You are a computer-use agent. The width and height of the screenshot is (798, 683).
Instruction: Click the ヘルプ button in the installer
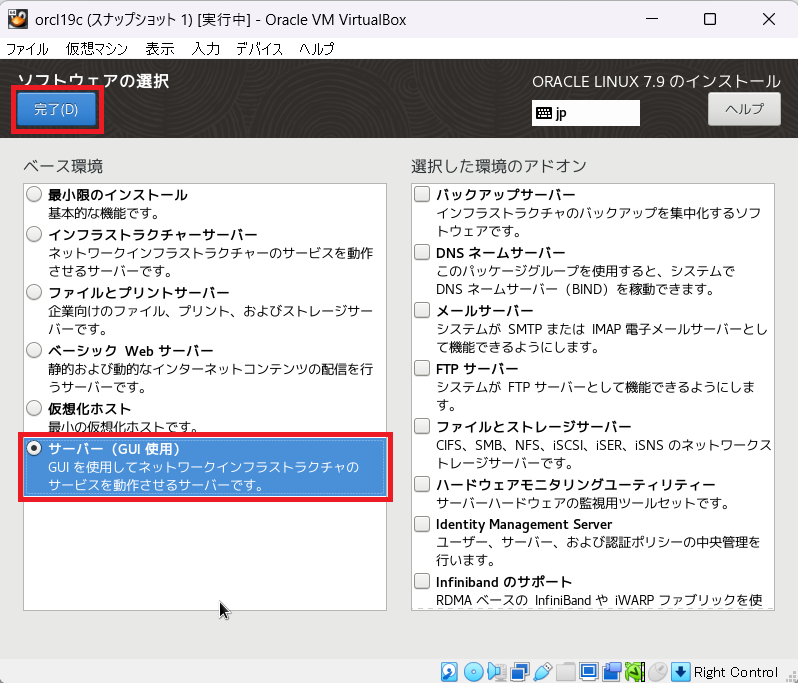[744, 109]
